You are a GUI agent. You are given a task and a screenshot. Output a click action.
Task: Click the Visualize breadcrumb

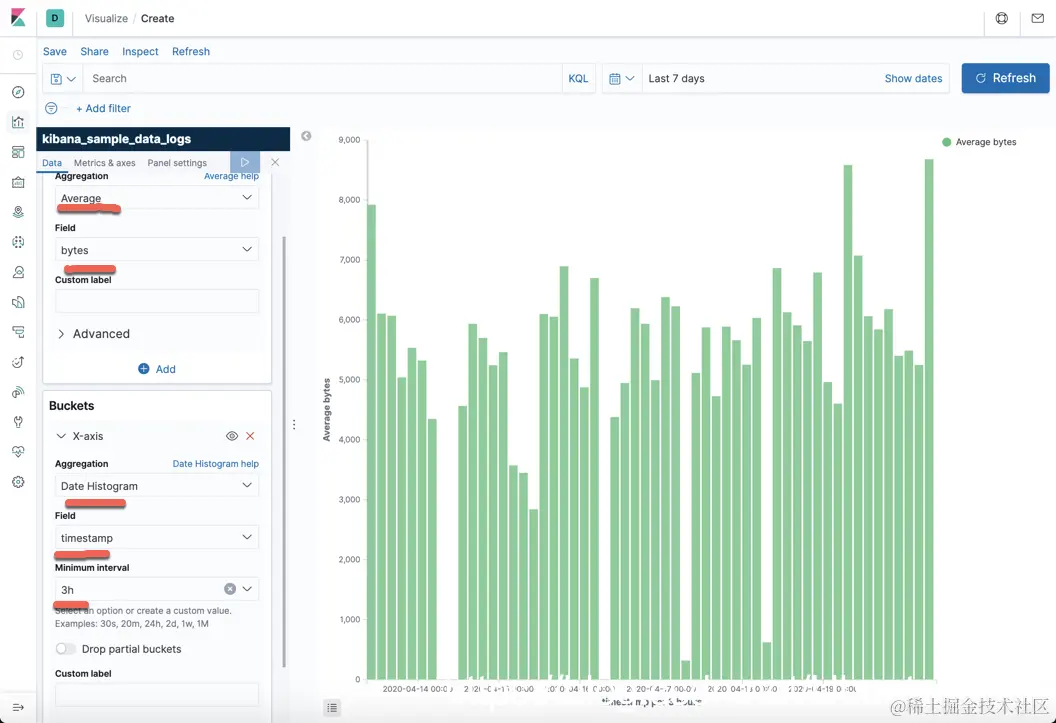(106, 18)
